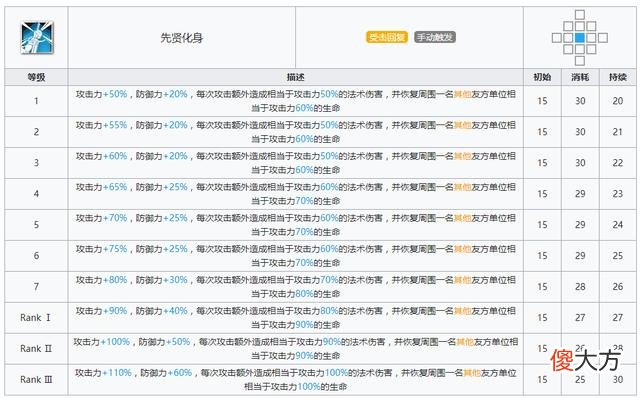Image resolution: width=640 pixels, height=398 pixels.
Task: Click the description with 攻击力+80%
Action: tap(296, 287)
